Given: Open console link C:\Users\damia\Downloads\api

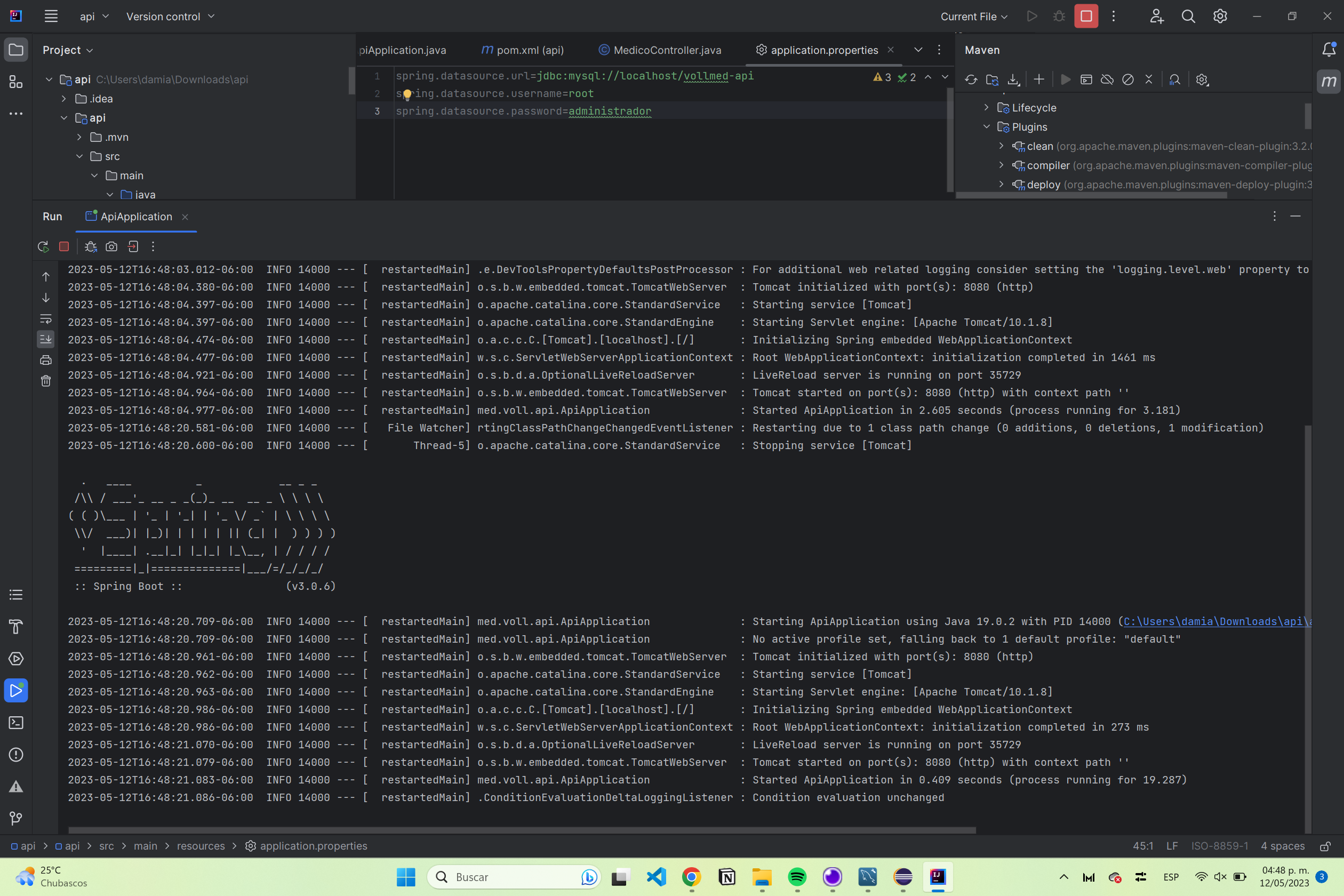Looking at the screenshot, I should point(1217,621).
